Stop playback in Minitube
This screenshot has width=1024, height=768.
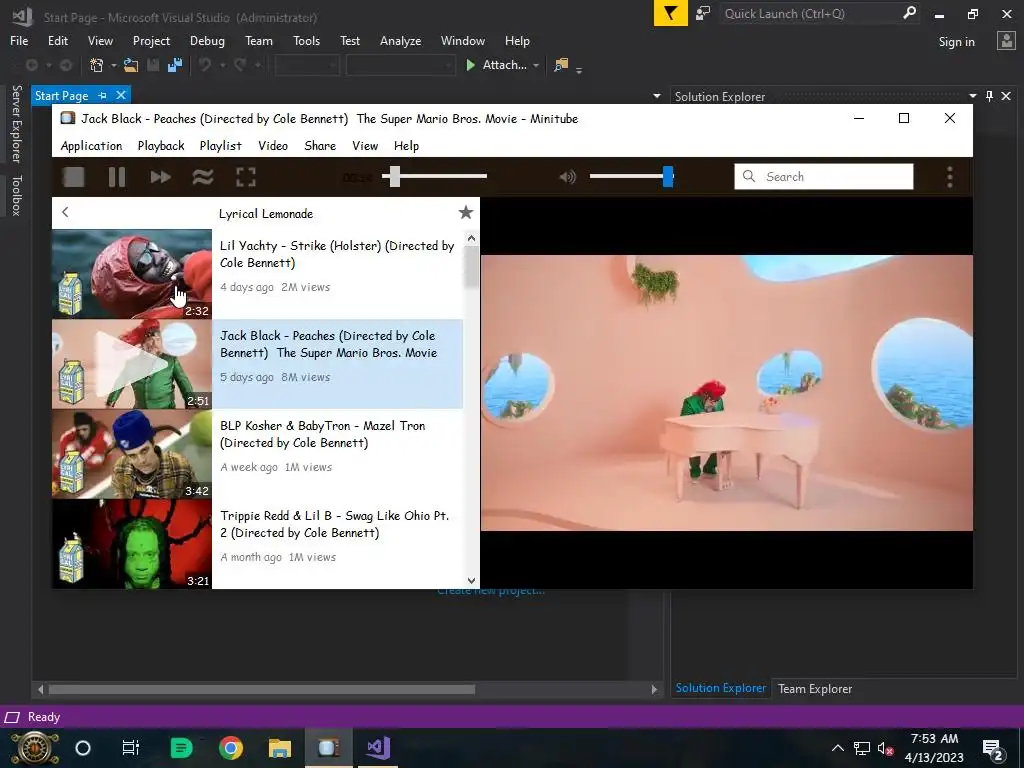click(74, 177)
